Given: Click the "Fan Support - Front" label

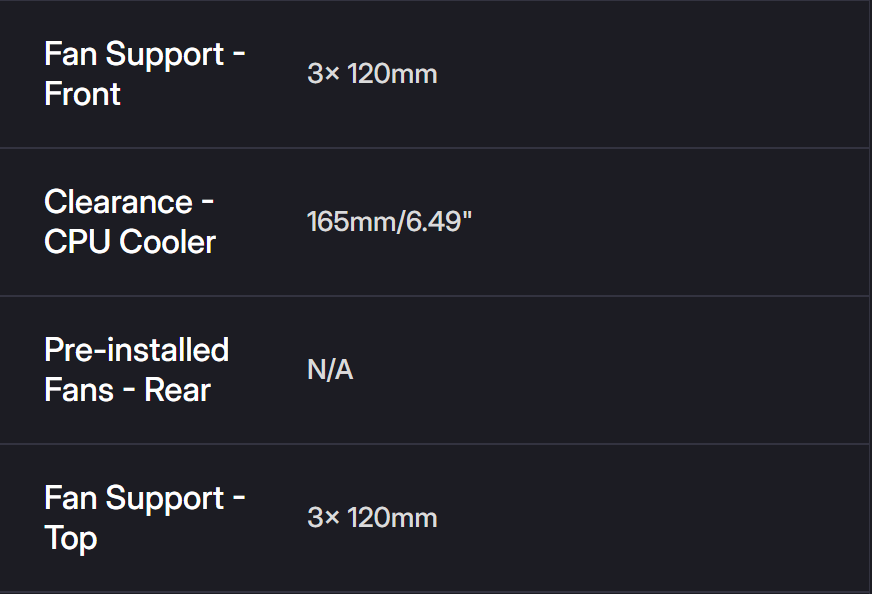Looking at the screenshot, I should coord(145,74).
